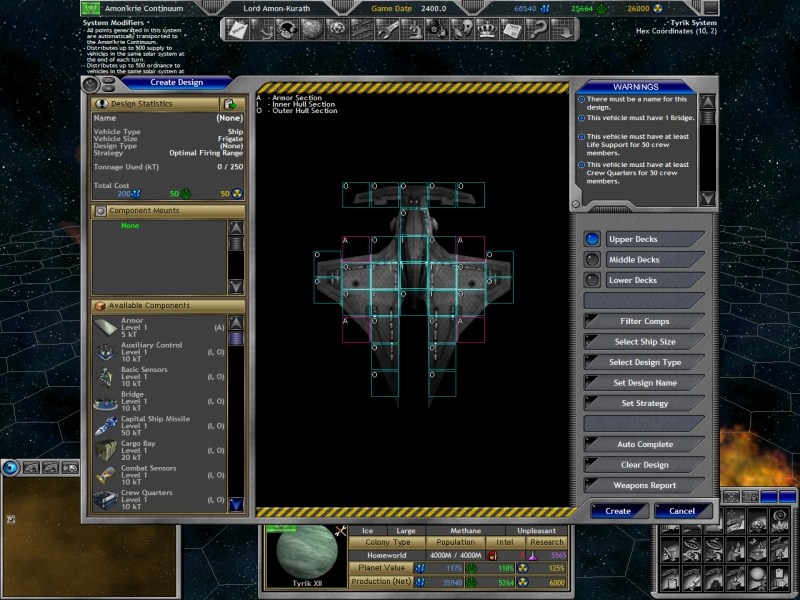Open the newspaper log icon
The width and height of the screenshot is (800, 600).
511,30
